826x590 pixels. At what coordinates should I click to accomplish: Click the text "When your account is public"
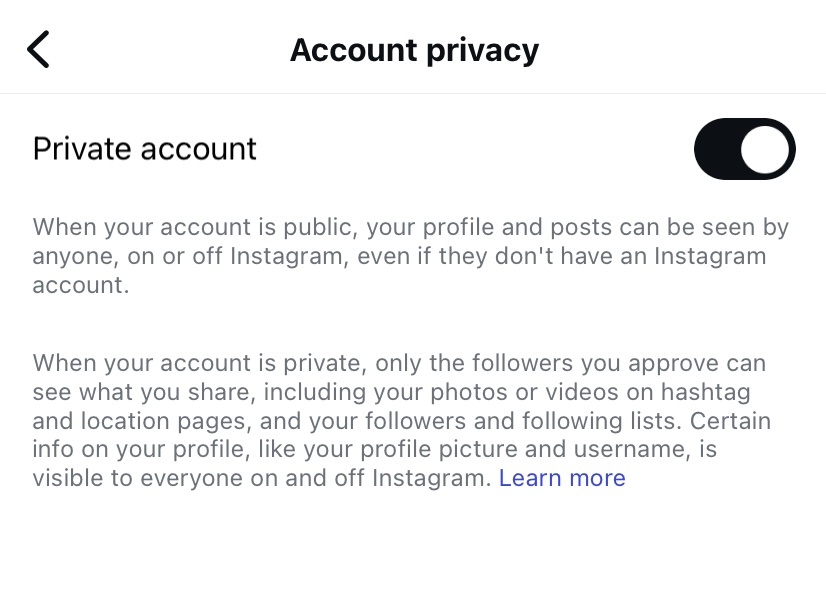[x=196, y=228]
